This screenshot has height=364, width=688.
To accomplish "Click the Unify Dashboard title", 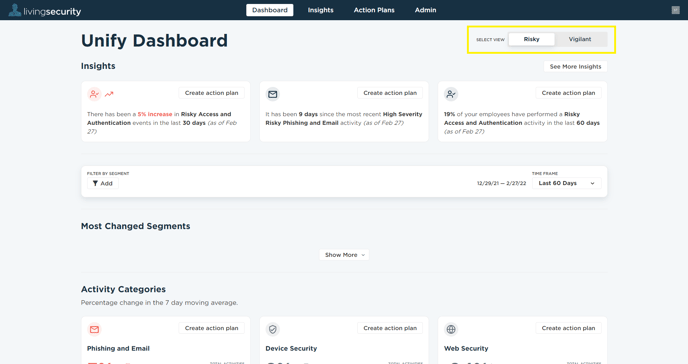I will click(x=154, y=41).
